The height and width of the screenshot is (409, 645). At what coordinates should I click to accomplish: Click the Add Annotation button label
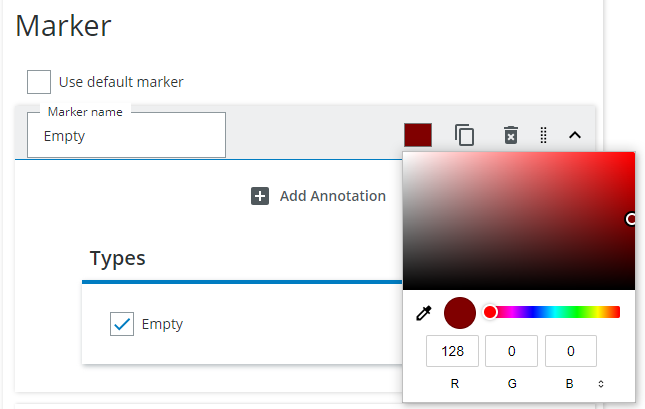332,196
